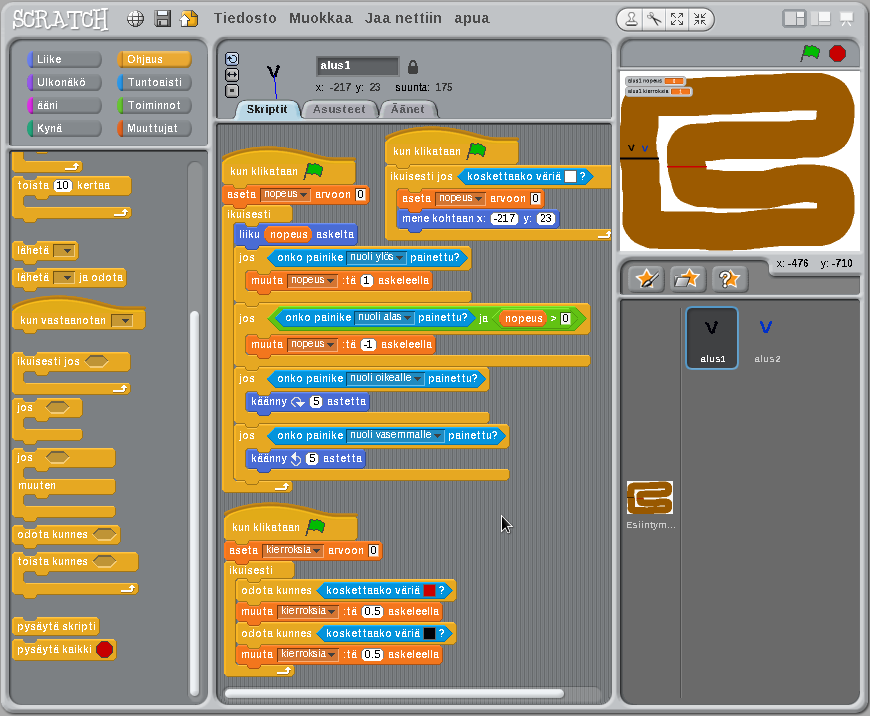Image resolution: width=870 pixels, height=716 pixels.
Task: Click the share project folder icon
Action: click(x=189, y=19)
